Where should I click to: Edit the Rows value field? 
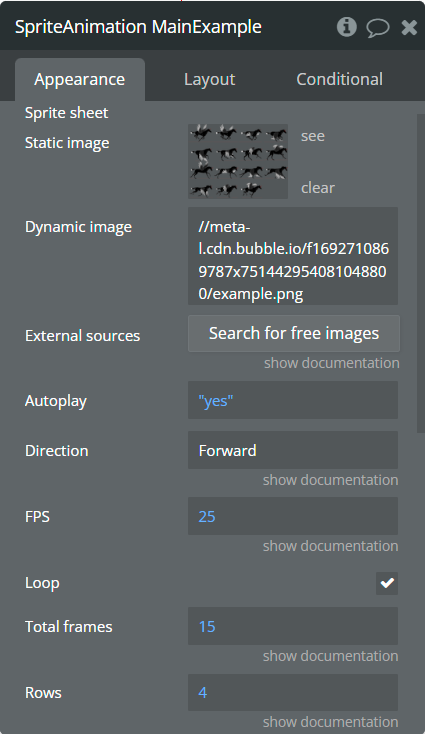pos(293,692)
